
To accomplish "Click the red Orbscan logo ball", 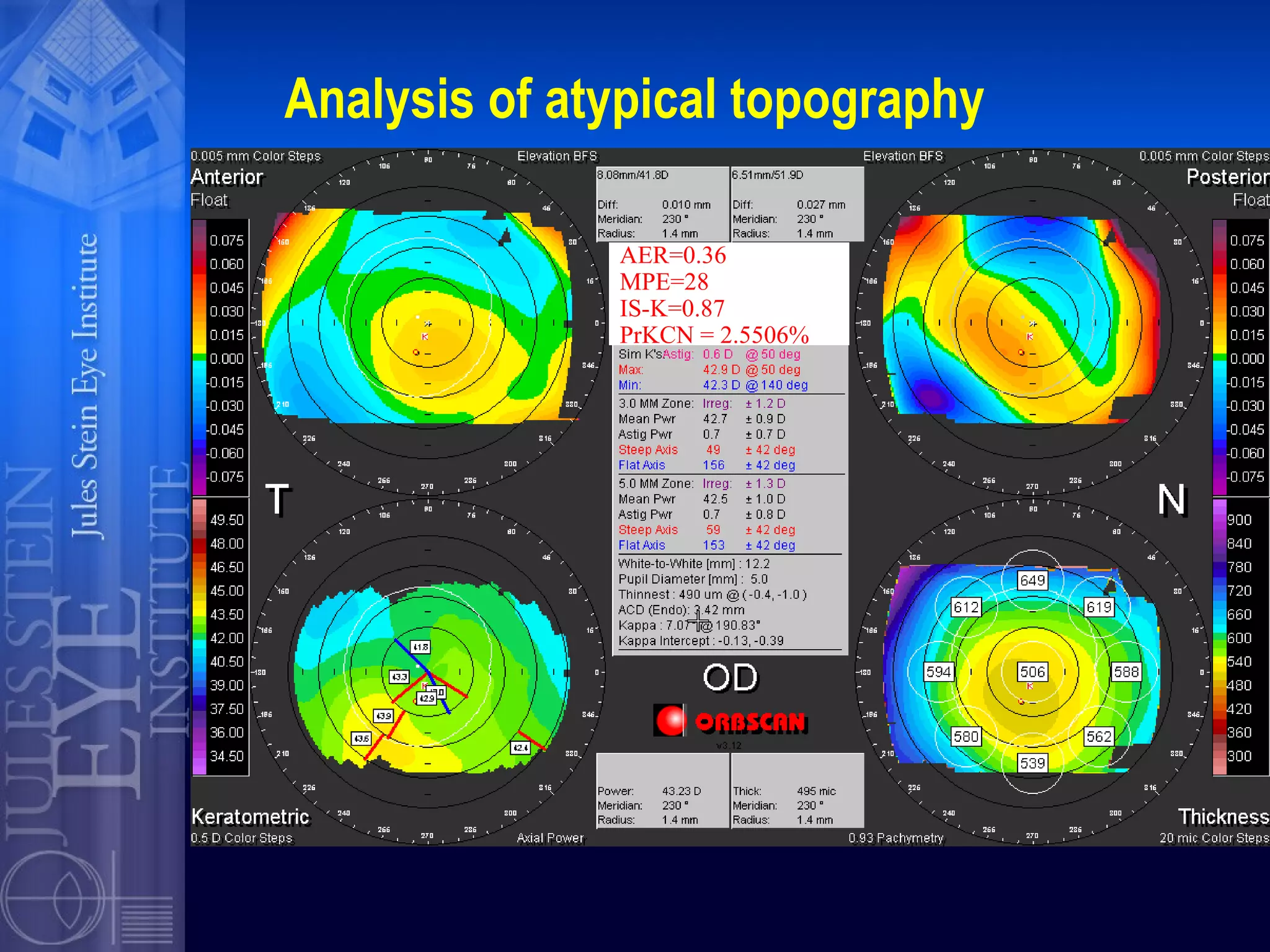I will pyautogui.click(x=670, y=720).
